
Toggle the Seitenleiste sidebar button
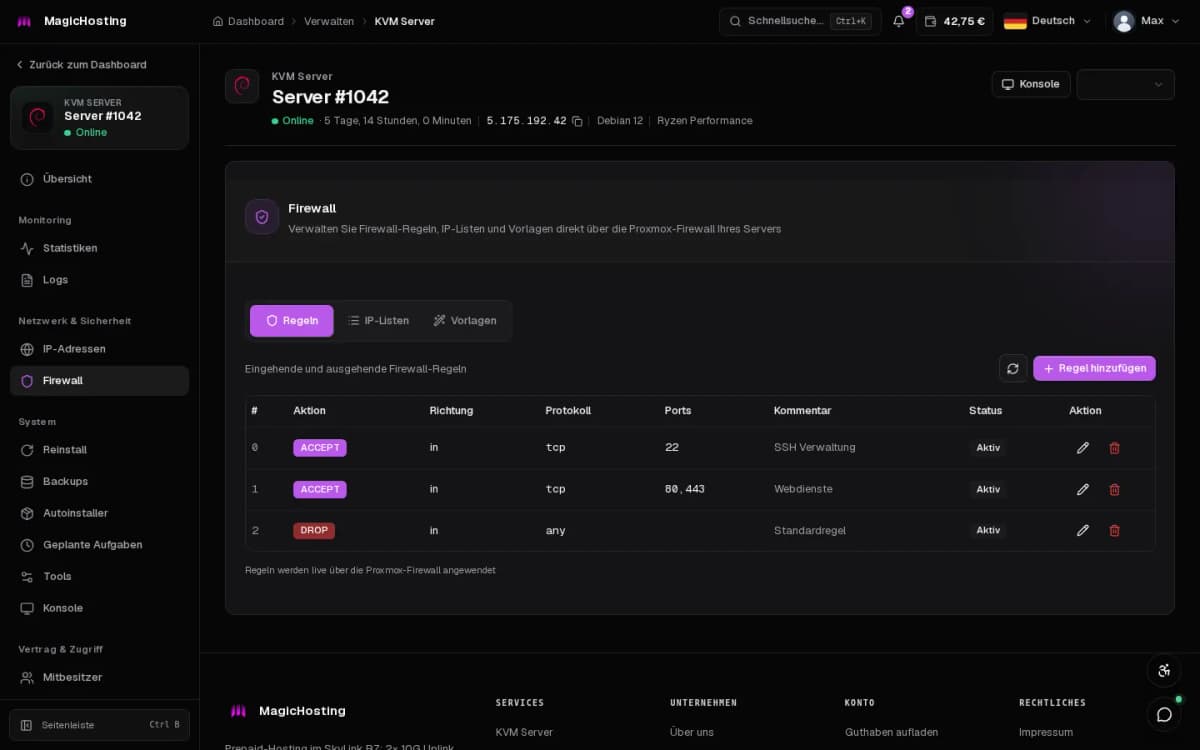point(99,725)
